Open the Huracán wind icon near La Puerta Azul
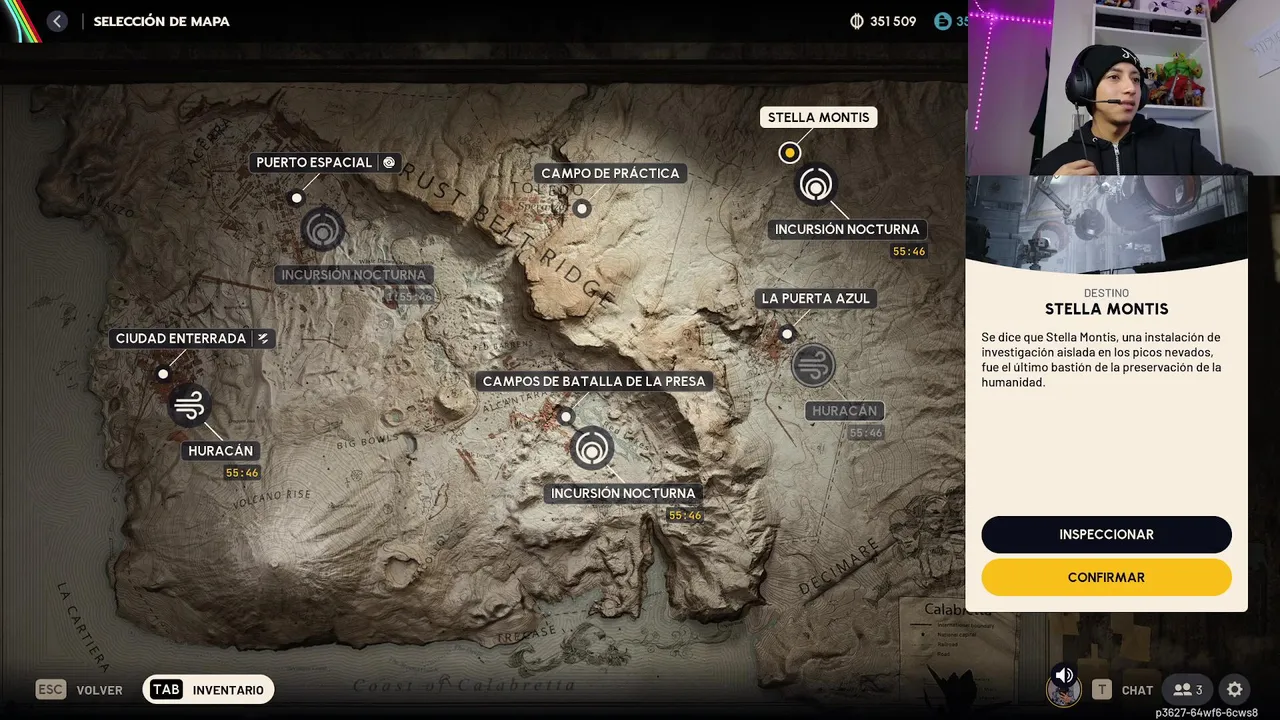Image resolution: width=1280 pixels, height=720 pixels. [x=813, y=366]
